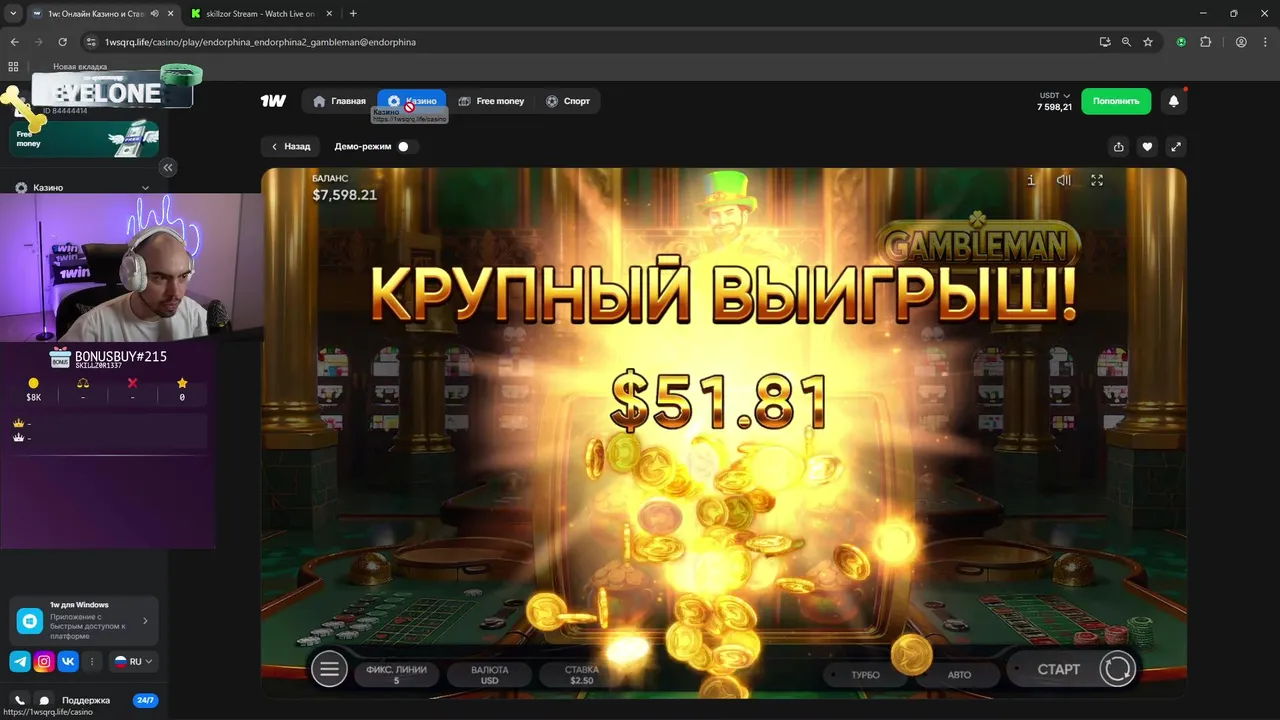Open the Telegram social link
Image resolution: width=1280 pixels, height=720 pixels.
coord(20,661)
